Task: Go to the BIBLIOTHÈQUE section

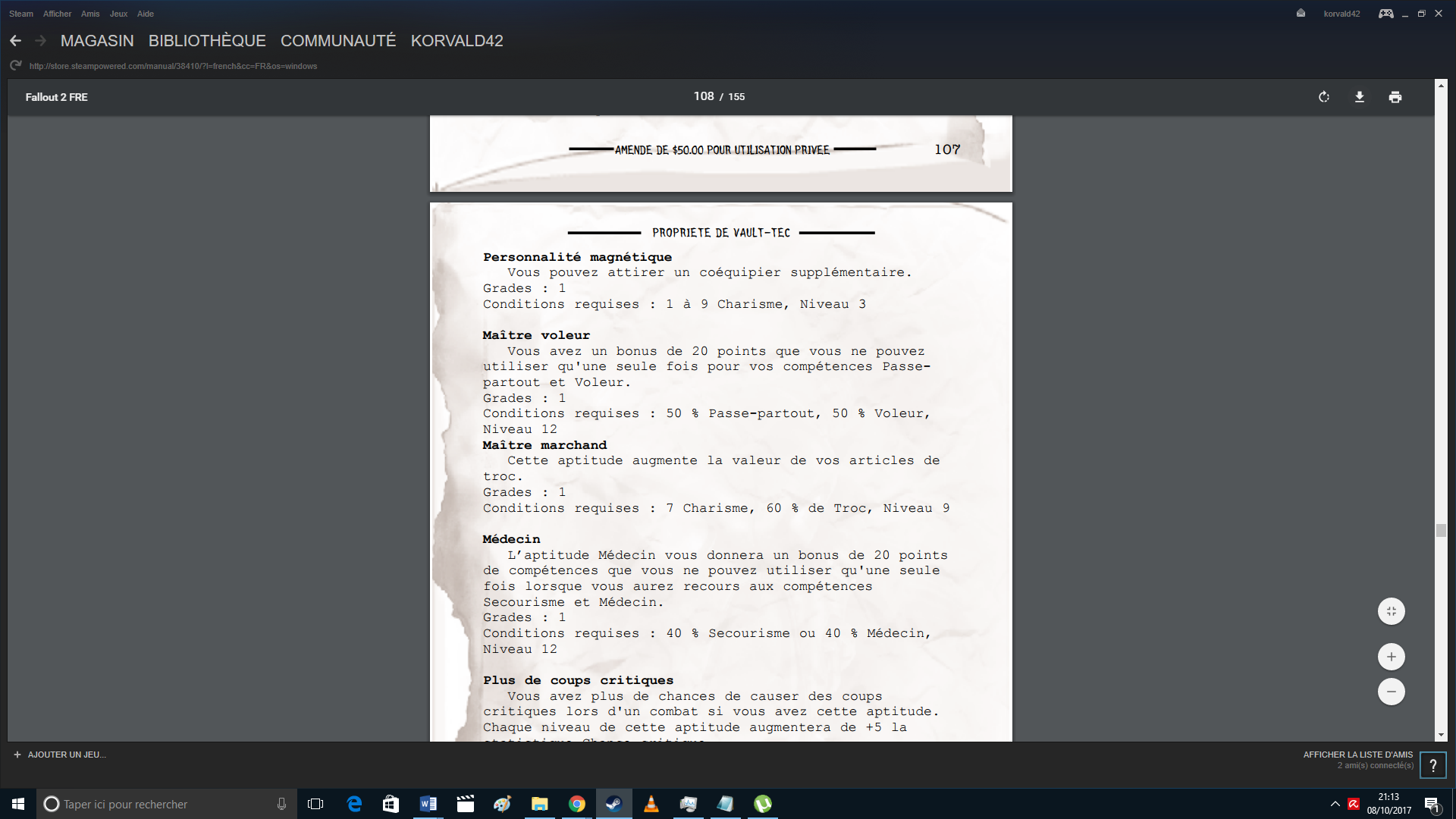Action: 207,41
